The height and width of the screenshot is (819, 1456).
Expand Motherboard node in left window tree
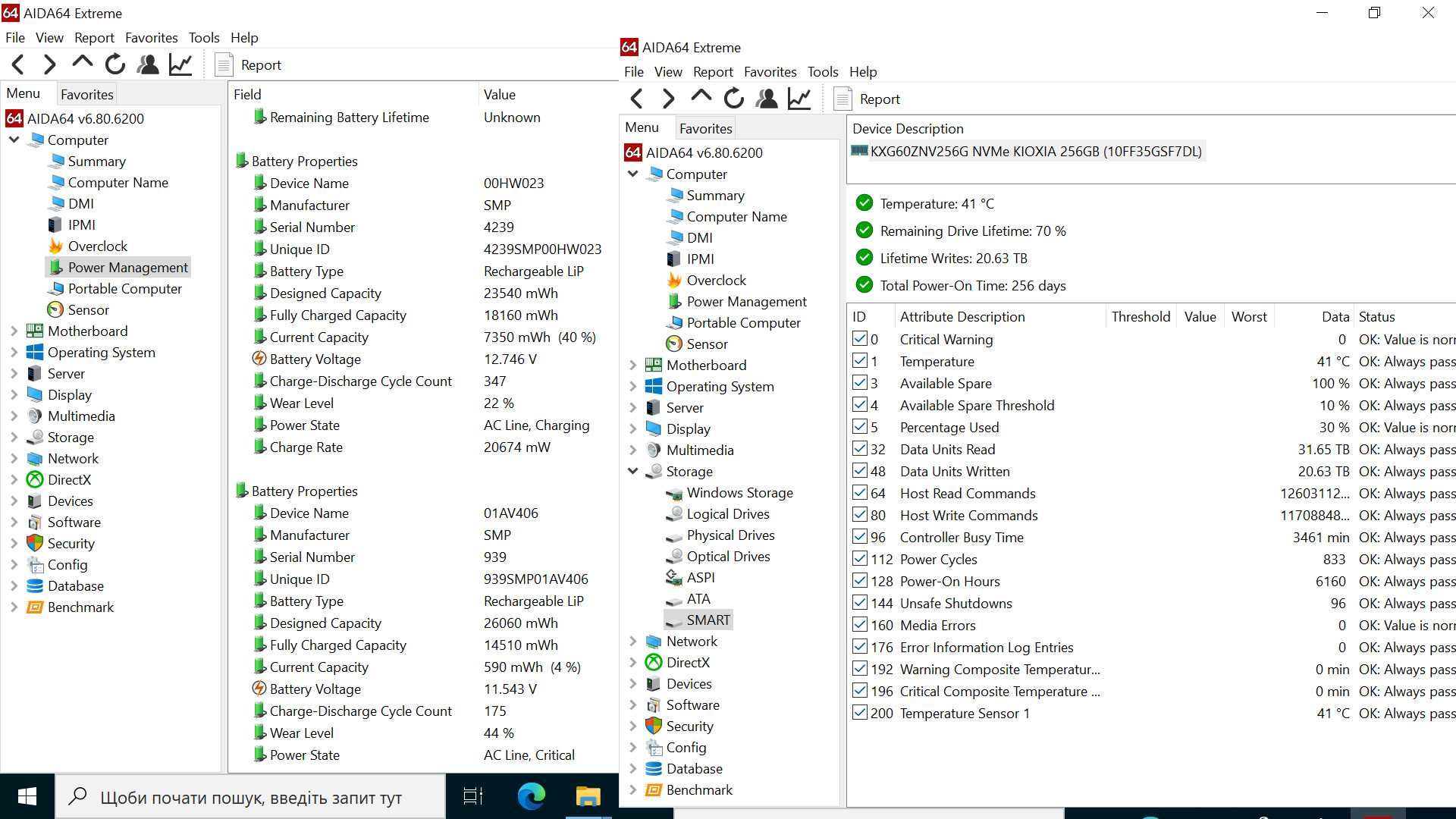14,331
